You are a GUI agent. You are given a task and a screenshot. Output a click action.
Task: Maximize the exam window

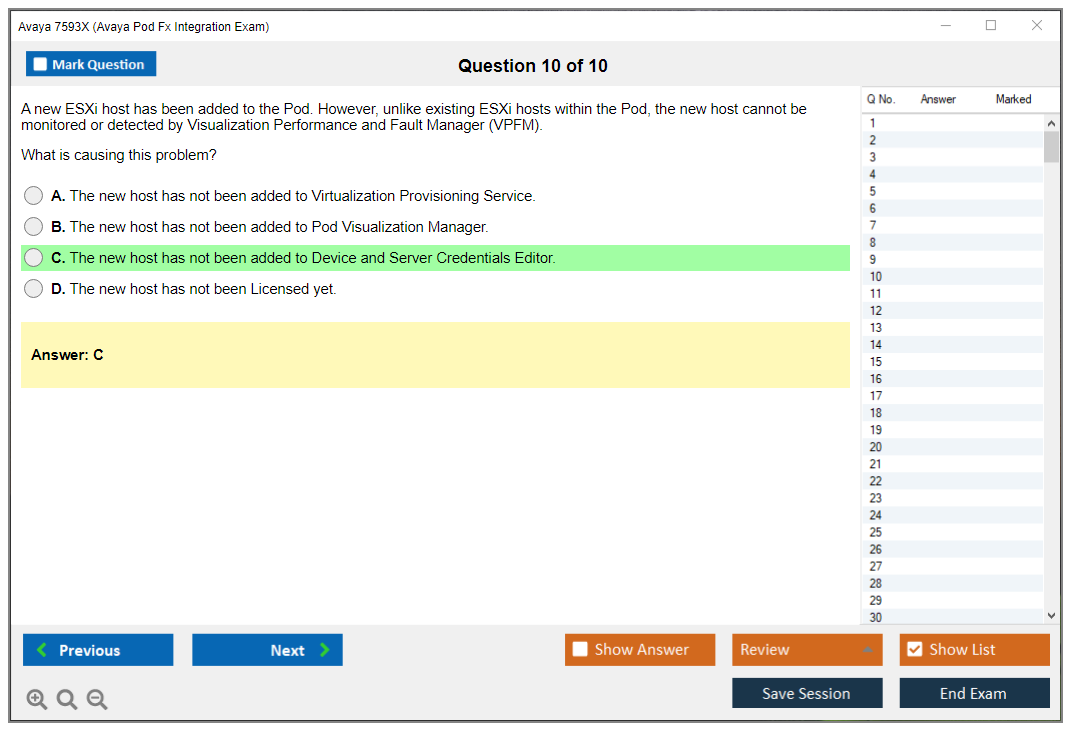[x=991, y=26]
